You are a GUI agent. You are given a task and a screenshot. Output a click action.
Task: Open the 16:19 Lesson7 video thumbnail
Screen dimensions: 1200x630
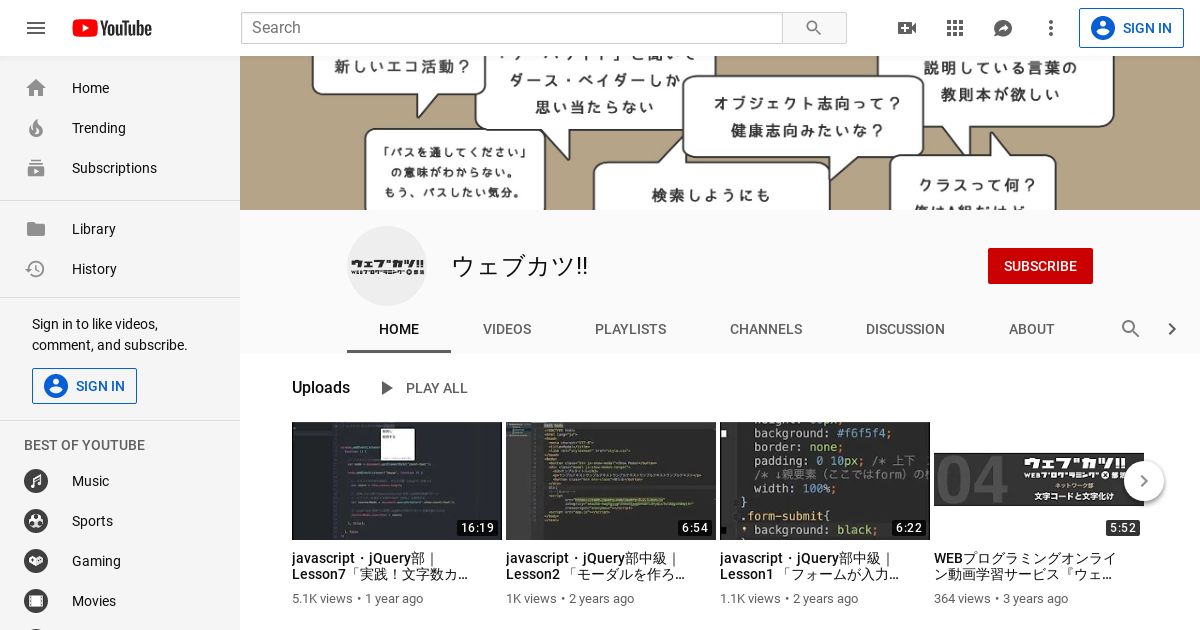397,481
